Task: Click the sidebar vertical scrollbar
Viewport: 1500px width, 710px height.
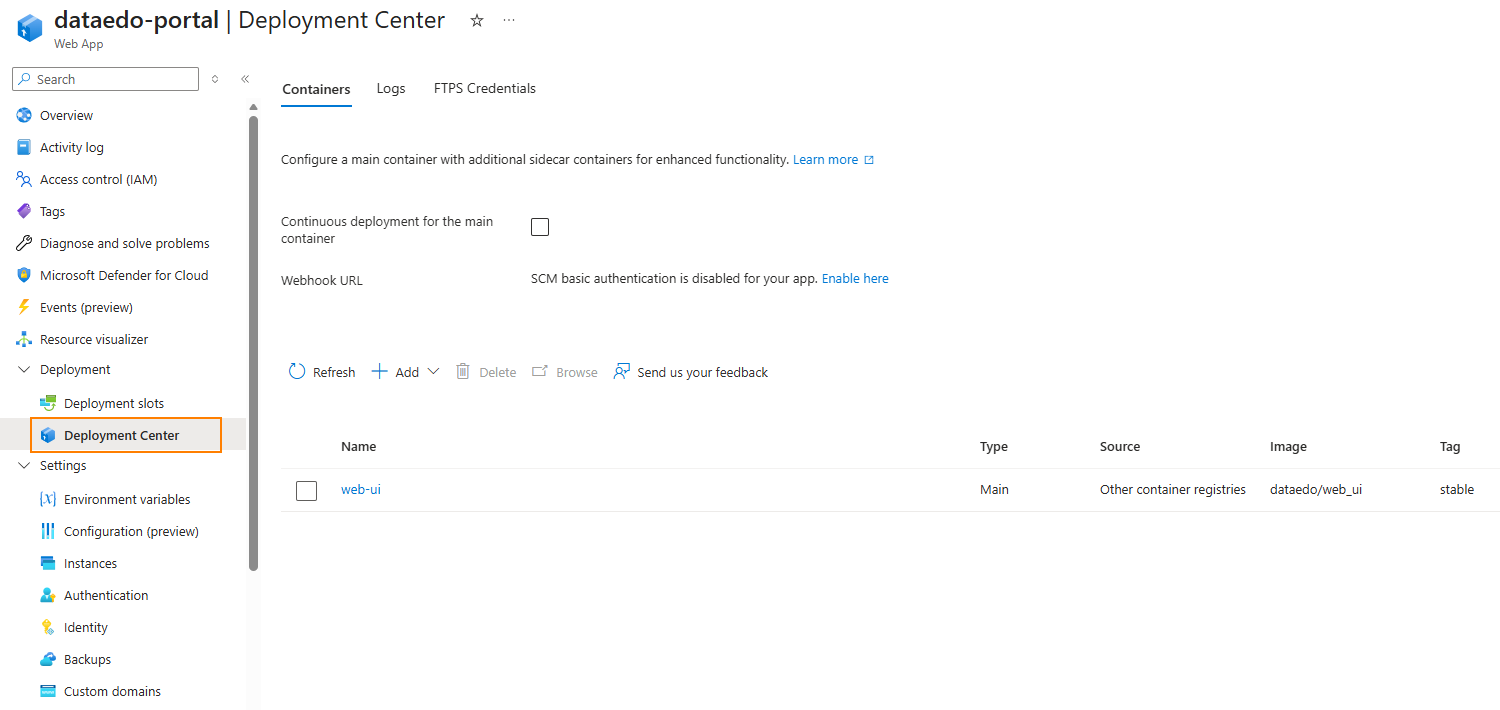Action: 253,340
